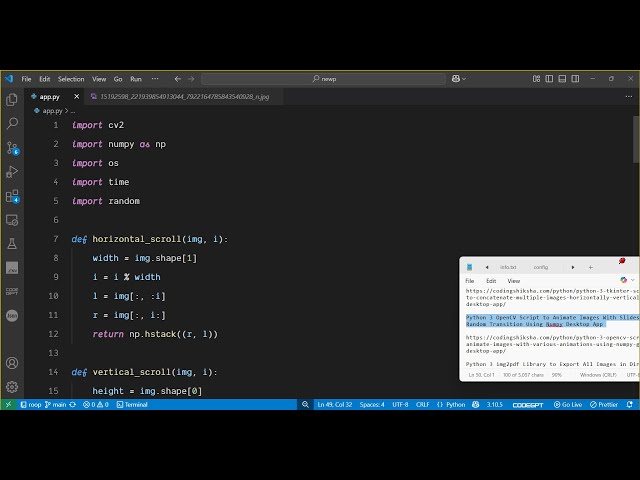The height and width of the screenshot is (480, 640).
Task: Open Customize Layout icon
Action: [536, 79]
